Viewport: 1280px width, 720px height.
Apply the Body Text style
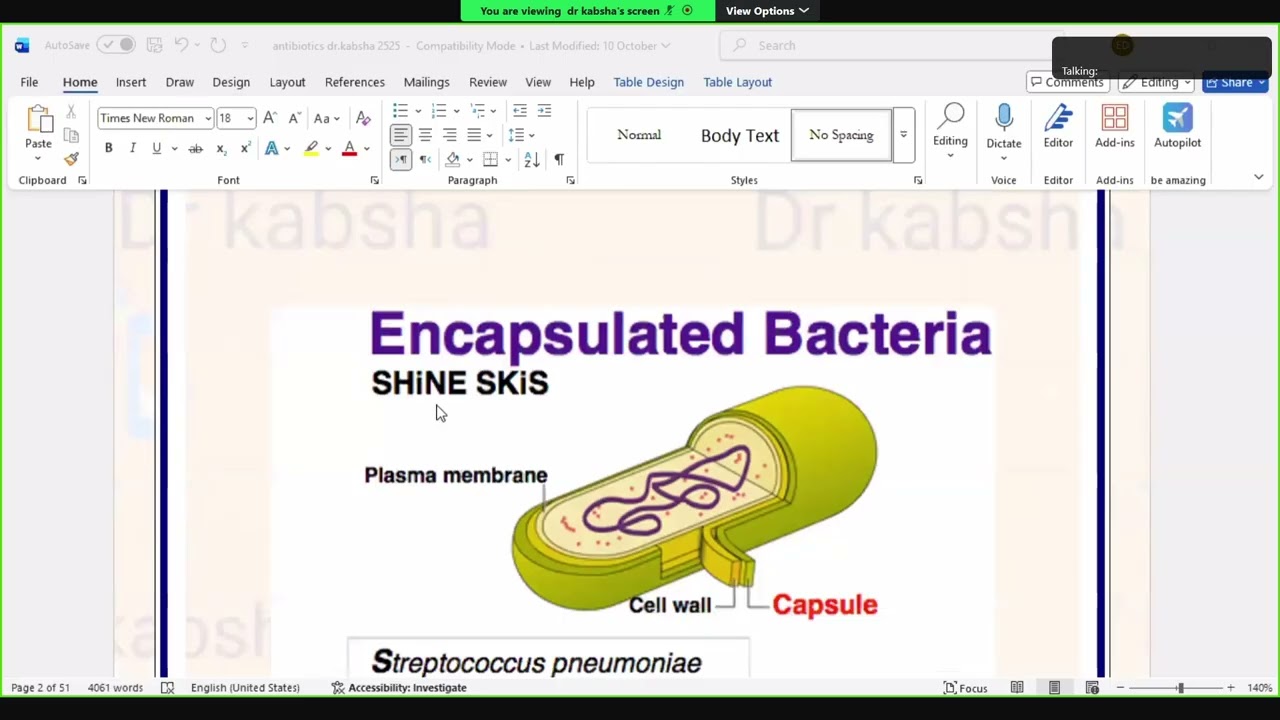click(740, 135)
